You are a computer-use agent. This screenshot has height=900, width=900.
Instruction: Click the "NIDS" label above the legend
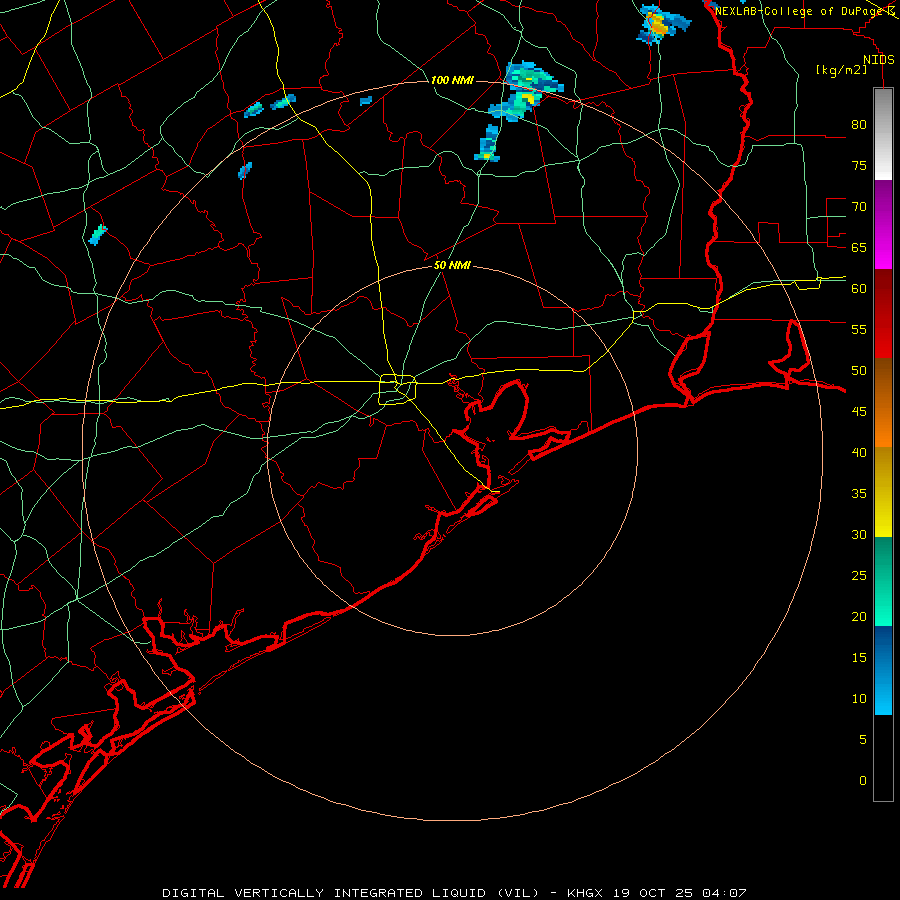[x=878, y=60]
